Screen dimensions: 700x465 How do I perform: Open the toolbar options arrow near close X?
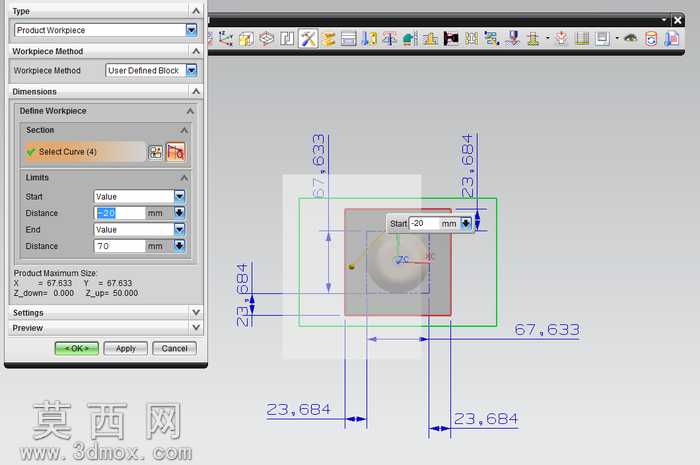coord(664,20)
